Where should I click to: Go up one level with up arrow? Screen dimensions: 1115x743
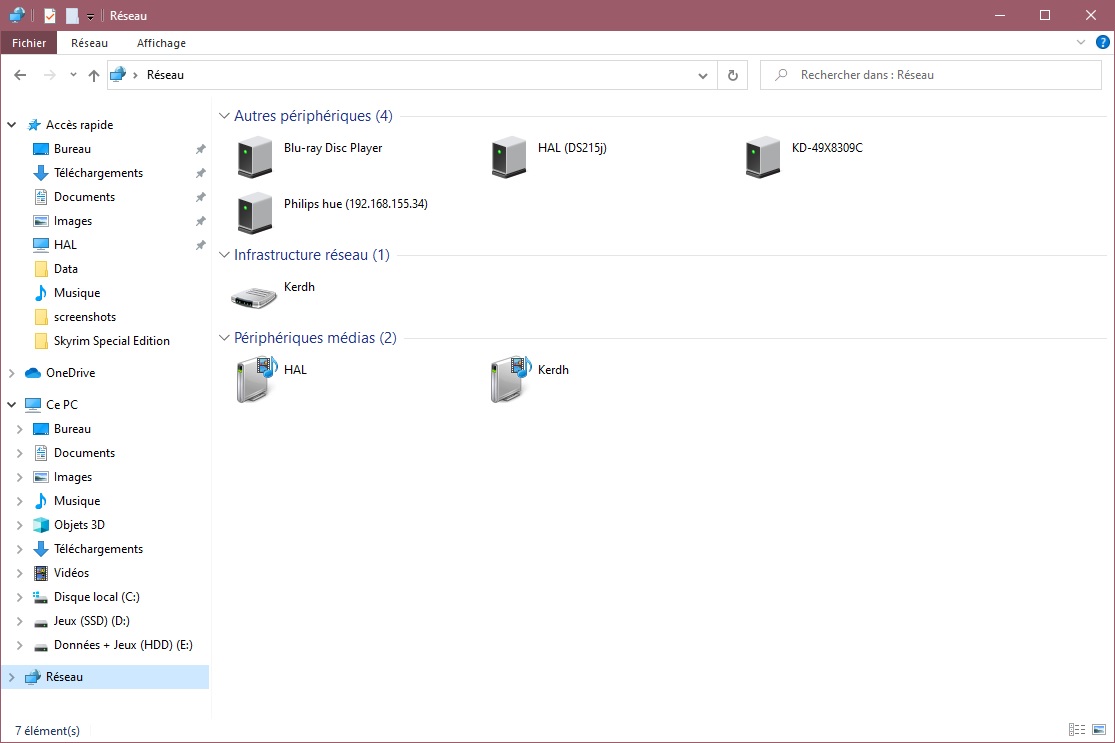[x=94, y=75]
